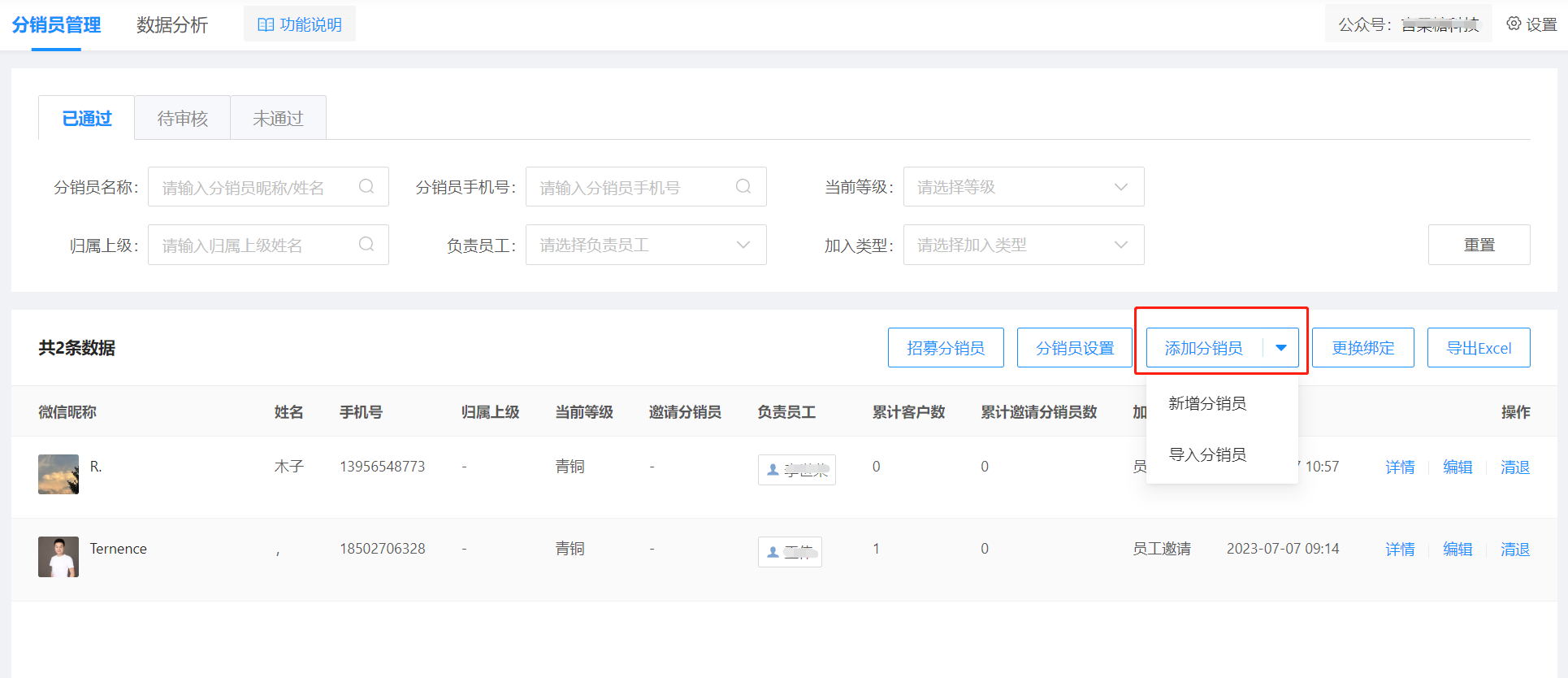This screenshot has height=678, width=1568.
Task: Select the 未通过 tab
Action: click(278, 119)
